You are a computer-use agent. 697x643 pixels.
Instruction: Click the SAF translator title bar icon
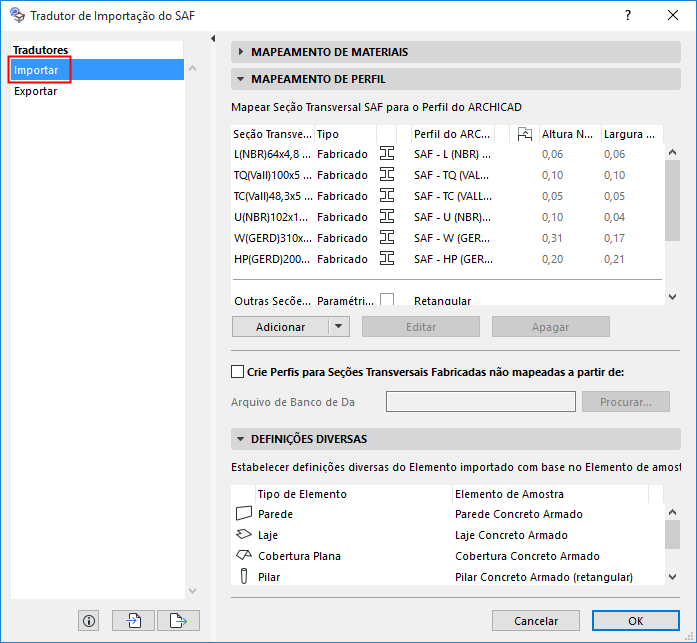[x=17, y=16]
